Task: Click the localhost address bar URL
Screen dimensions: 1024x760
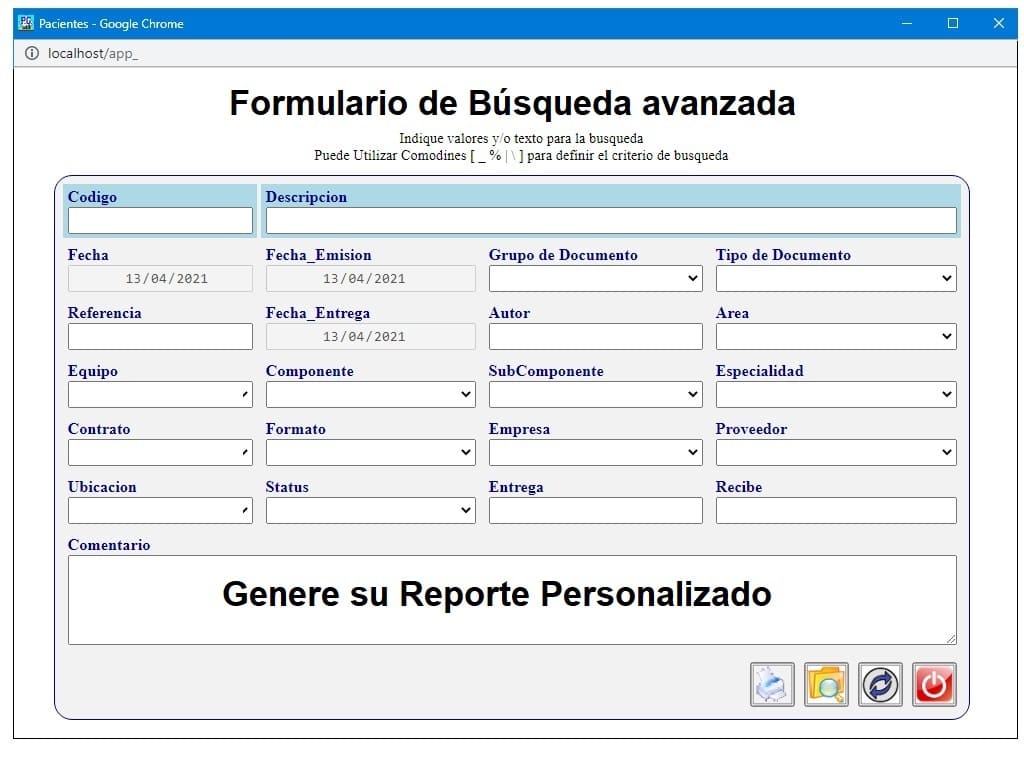Action: click(93, 54)
